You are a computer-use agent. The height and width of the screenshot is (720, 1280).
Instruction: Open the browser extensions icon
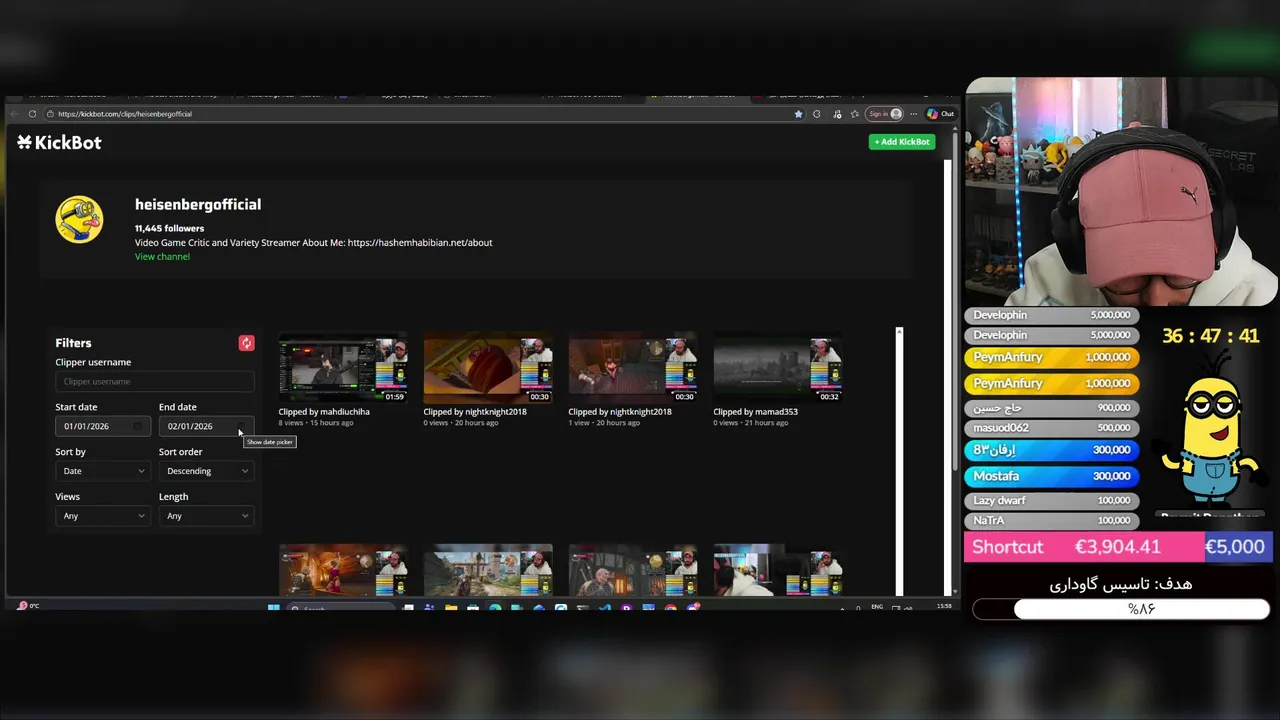(x=817, y=114)
